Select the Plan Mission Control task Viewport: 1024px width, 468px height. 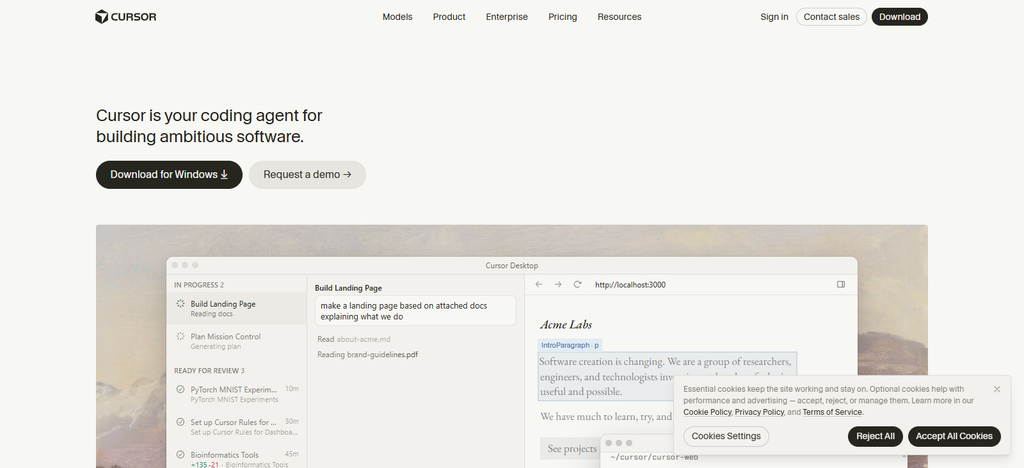click(236, 341)
